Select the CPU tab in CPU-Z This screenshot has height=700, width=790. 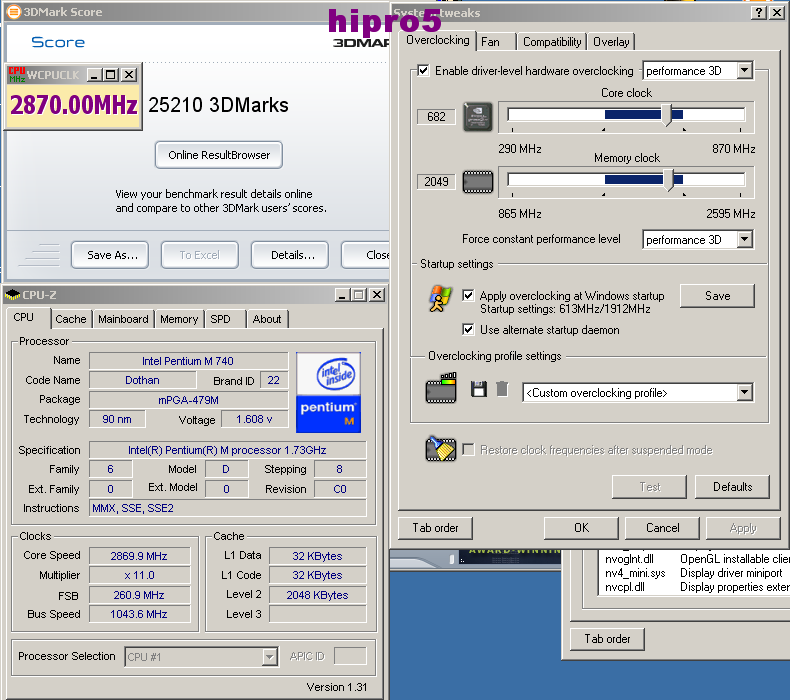point(28,318)
